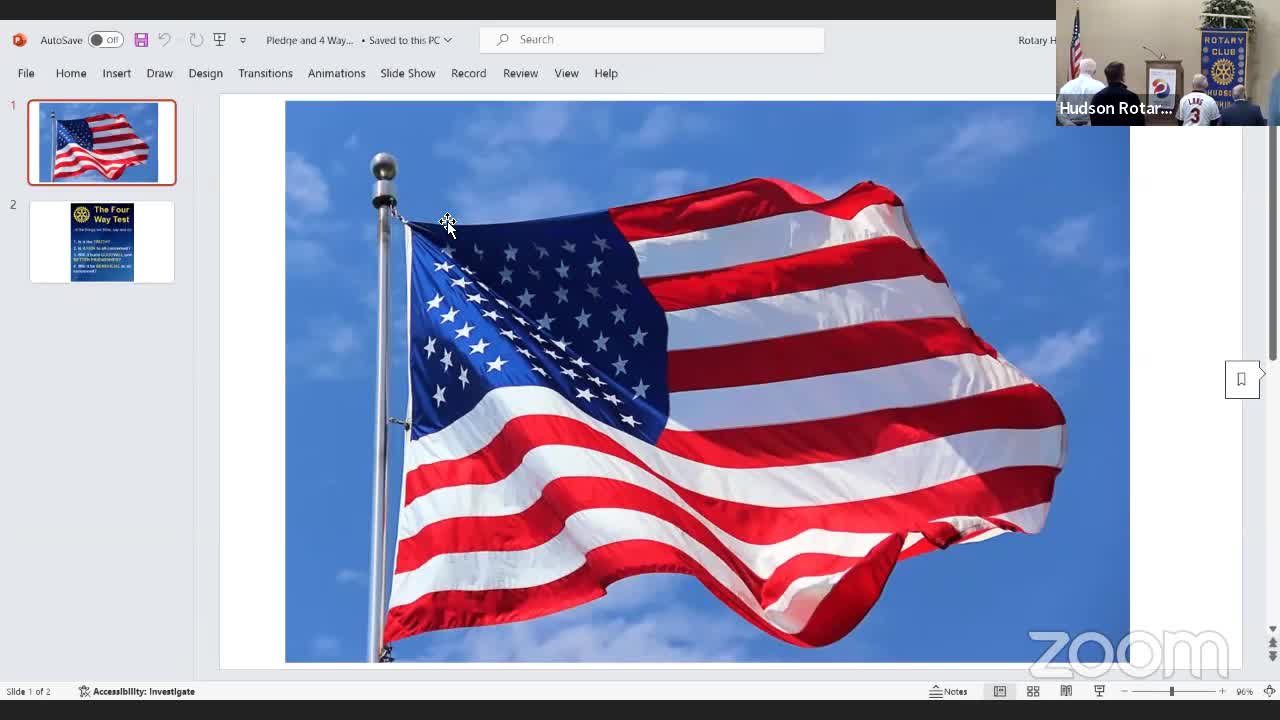The image size is (1280, 720).
Task: Open the File menu
Action: coord(26,73)
